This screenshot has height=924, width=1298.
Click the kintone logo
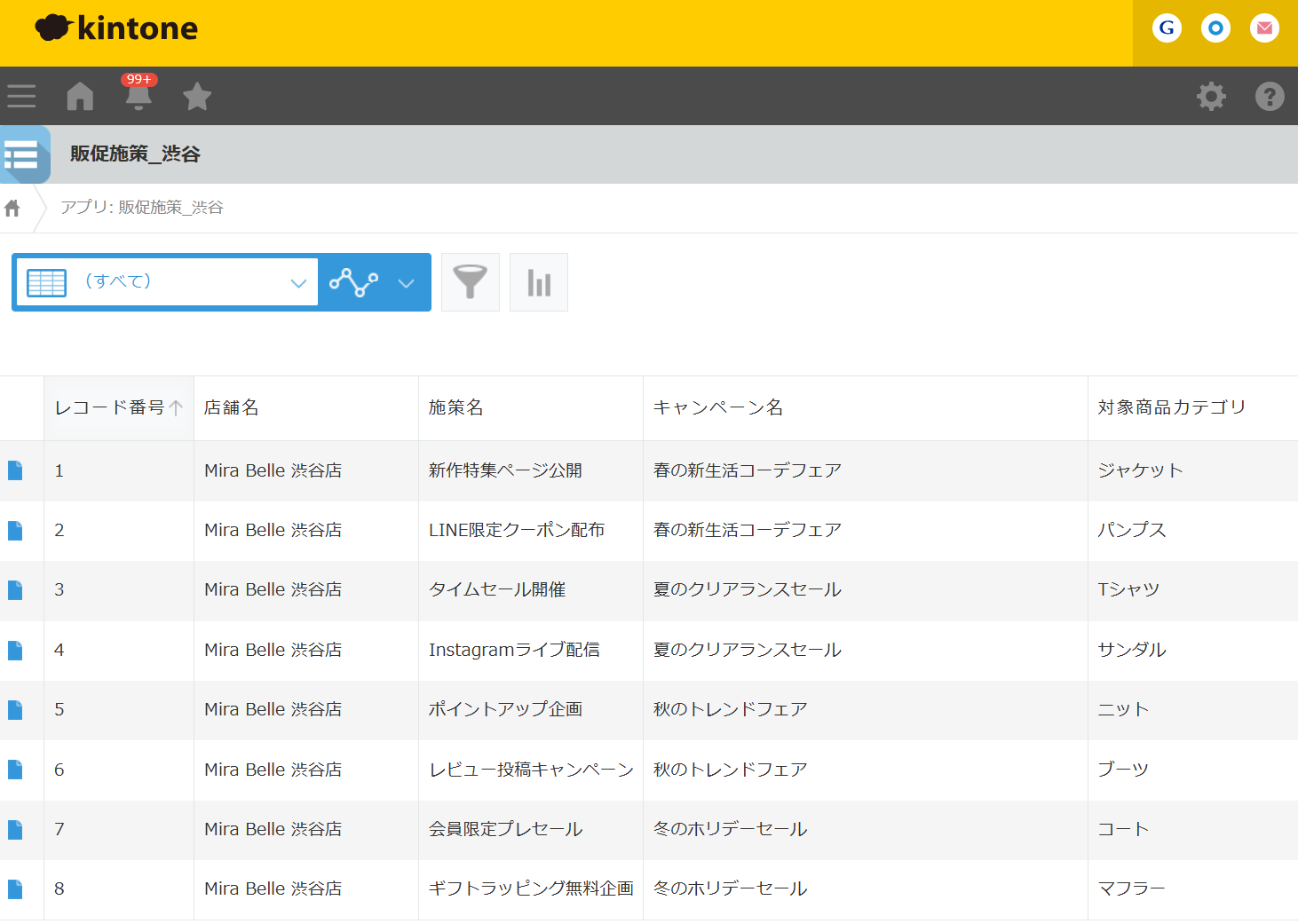[116, 28]
